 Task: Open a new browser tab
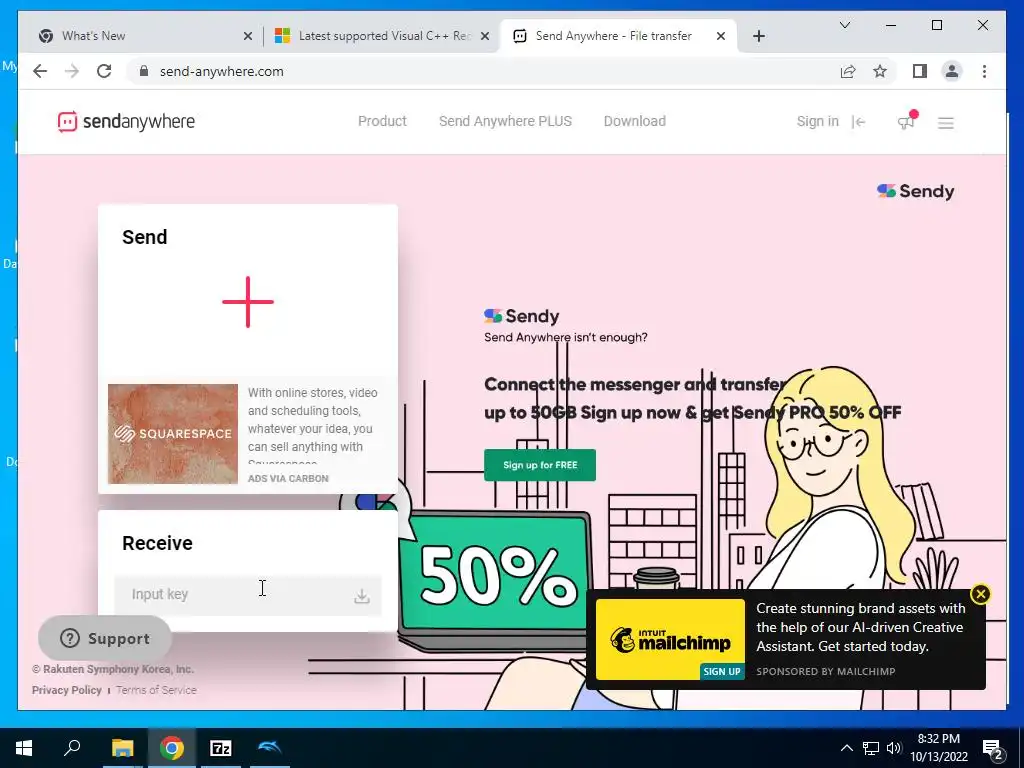click(x=758, y=36)
